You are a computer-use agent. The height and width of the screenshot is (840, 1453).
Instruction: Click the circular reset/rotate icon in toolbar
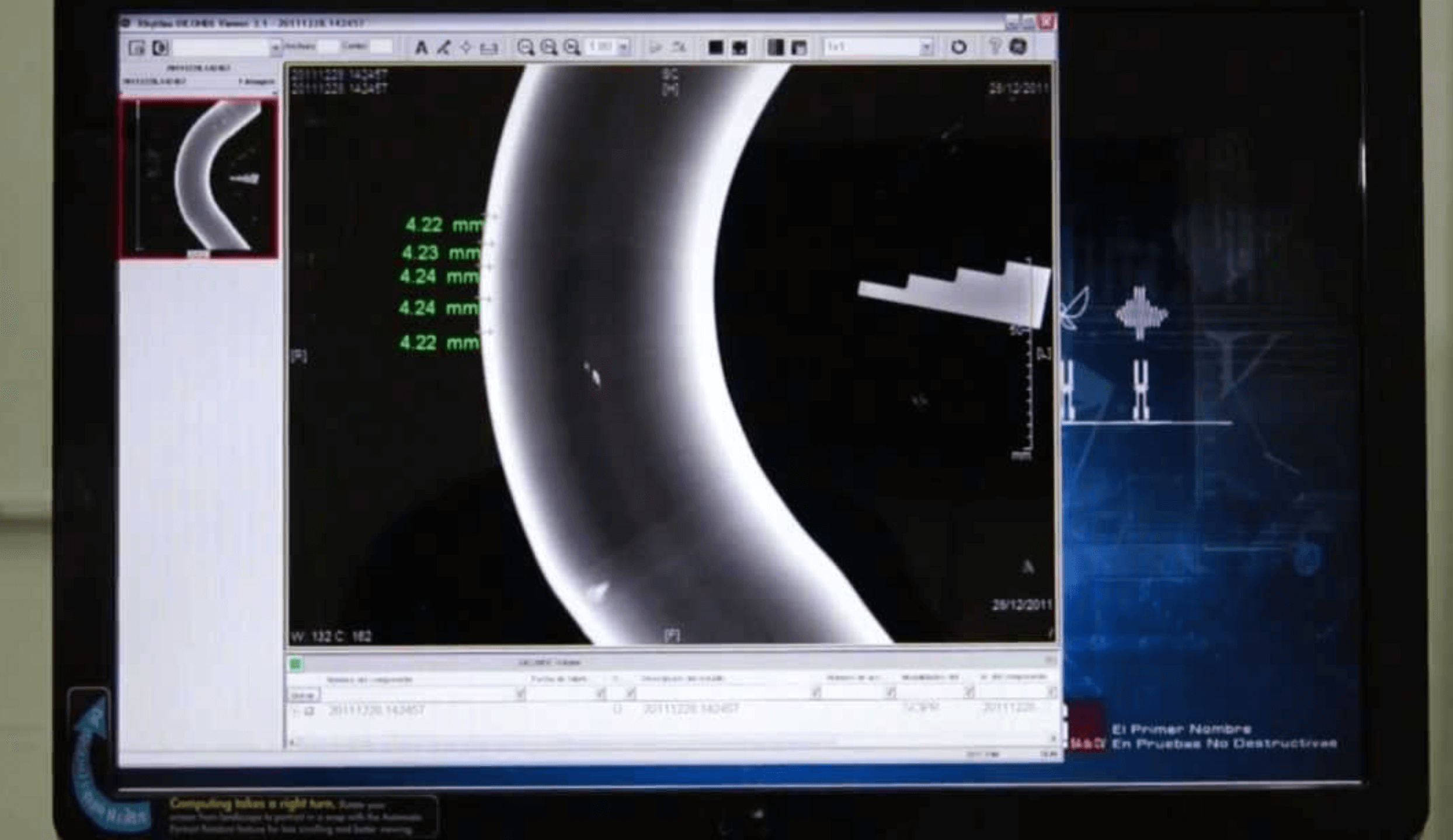pos(958,47)
